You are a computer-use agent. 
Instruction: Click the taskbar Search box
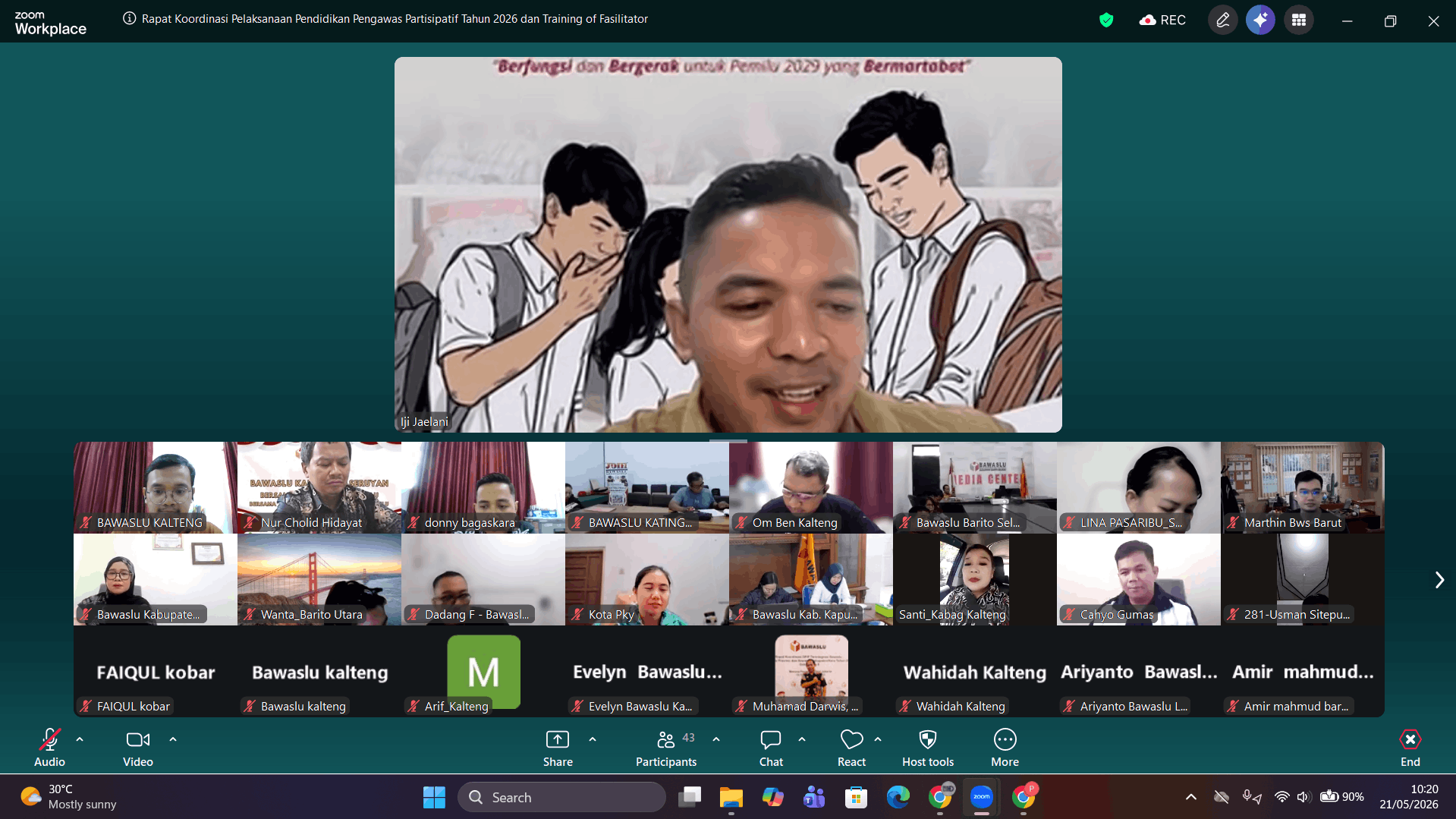(561, 797)
